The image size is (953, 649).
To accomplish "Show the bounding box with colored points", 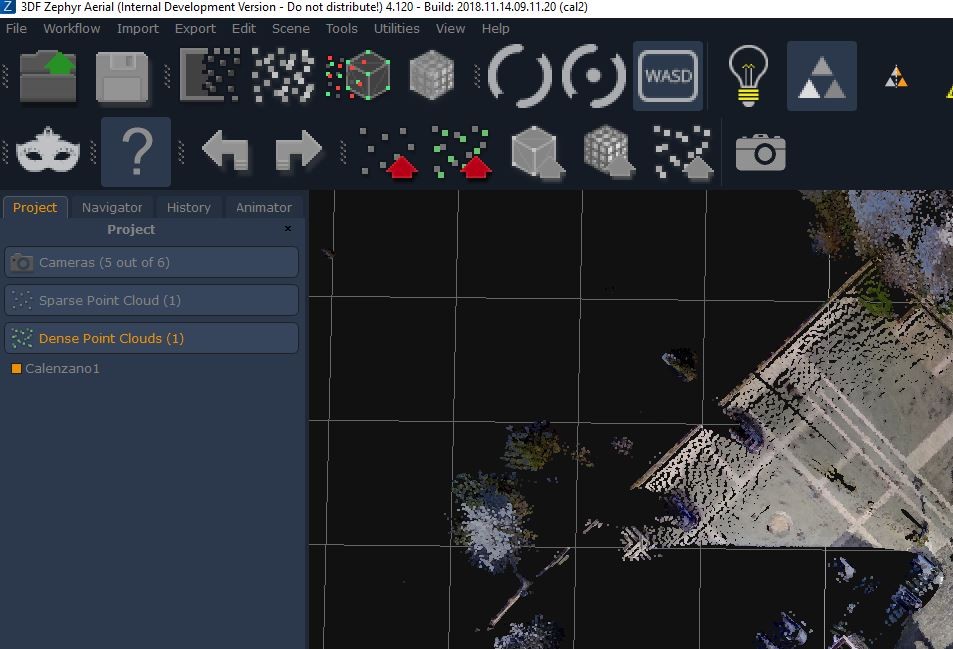I will click(358, 76).
